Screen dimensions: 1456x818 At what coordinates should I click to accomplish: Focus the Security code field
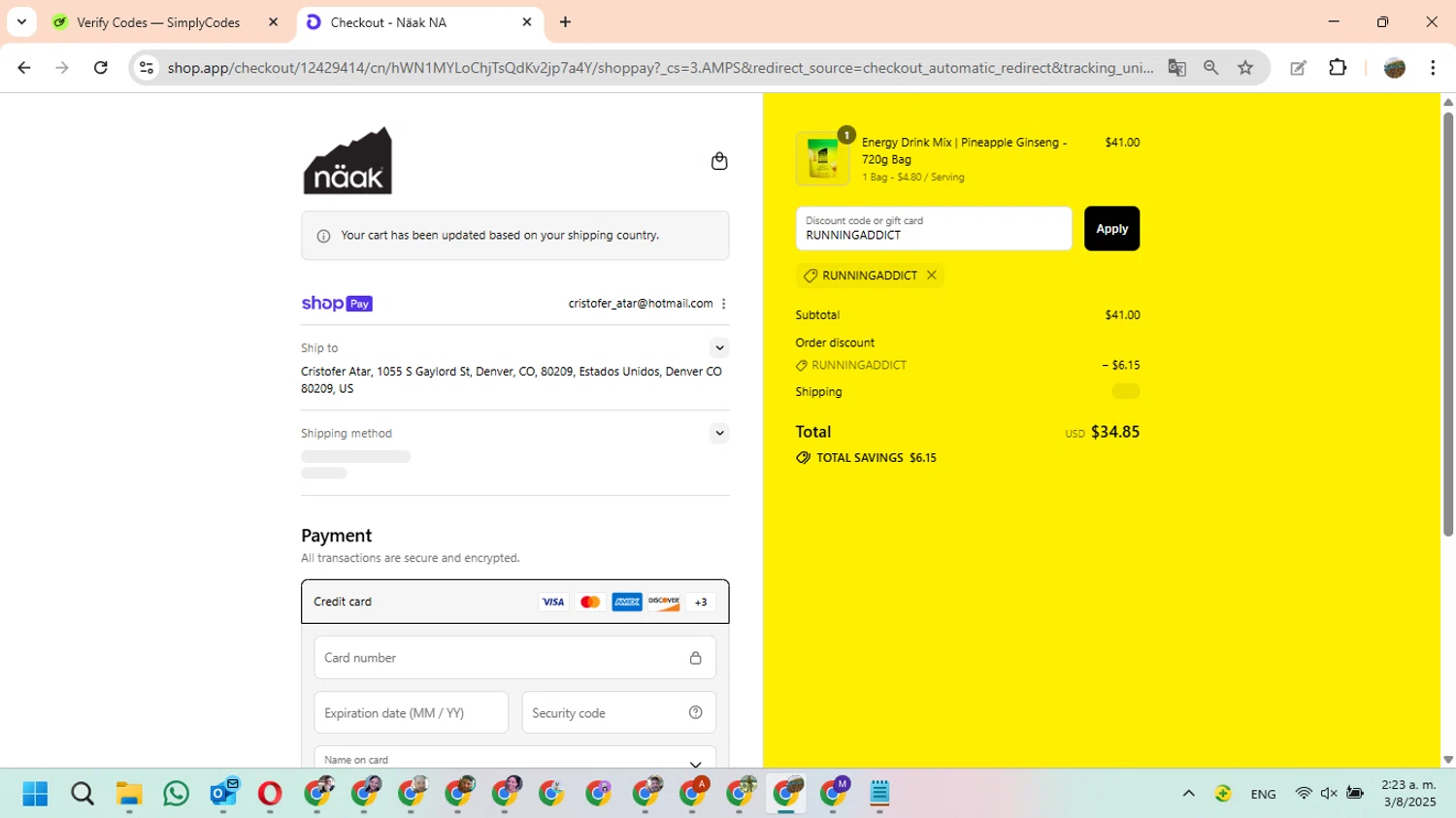click(618, 712)
